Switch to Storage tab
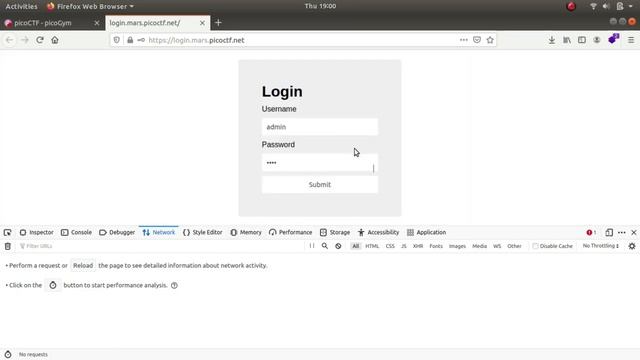 click(335, 232)
